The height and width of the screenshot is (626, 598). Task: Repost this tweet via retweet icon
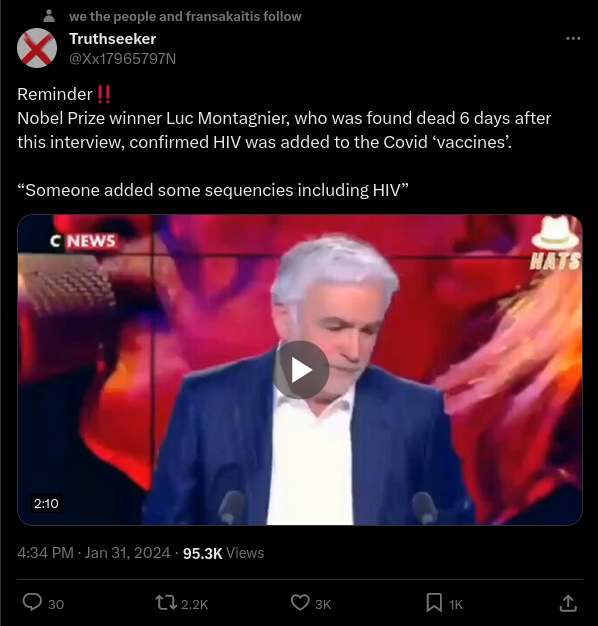[x=166, y=603]
